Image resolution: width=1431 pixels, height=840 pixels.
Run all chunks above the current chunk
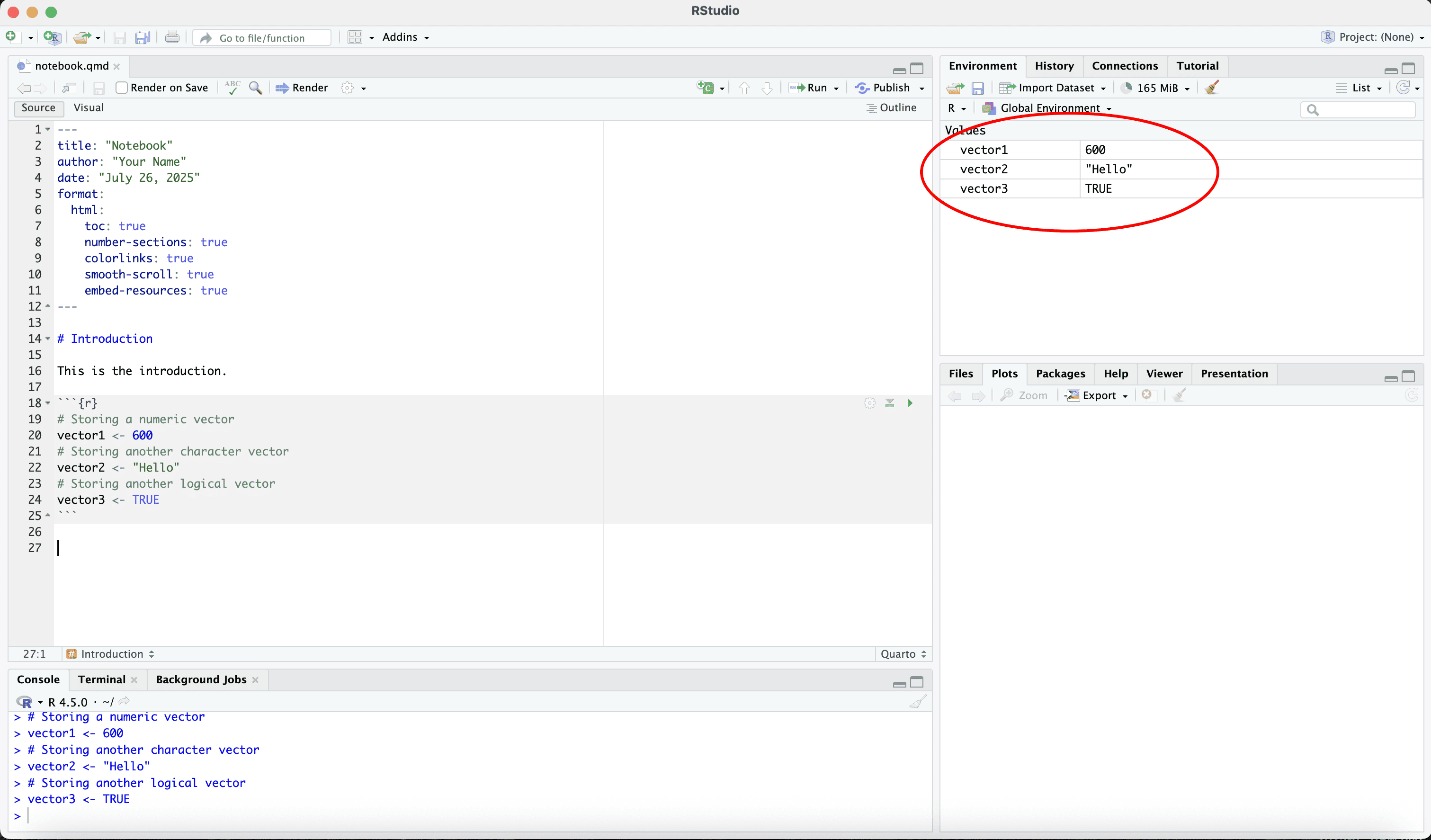pyautogui.click(x=890, y=402)
